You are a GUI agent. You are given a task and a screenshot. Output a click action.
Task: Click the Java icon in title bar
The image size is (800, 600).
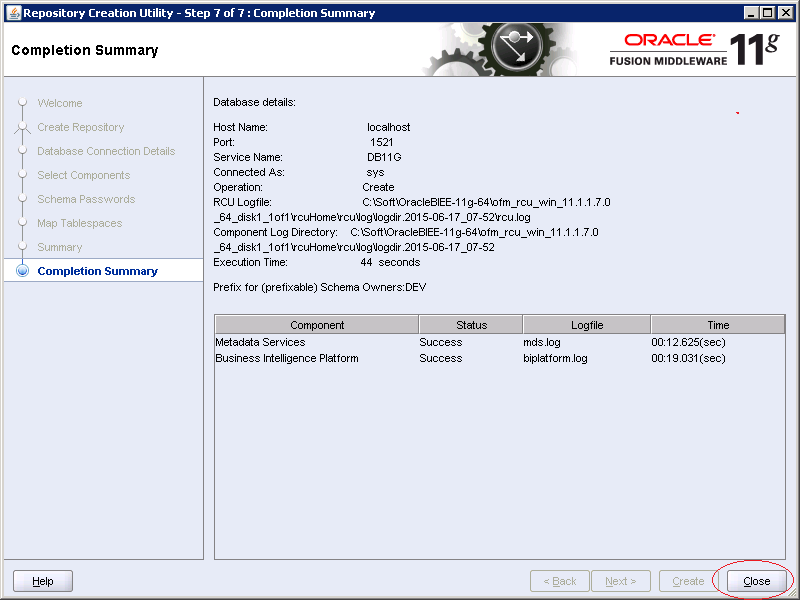click(x=14, y=13)
